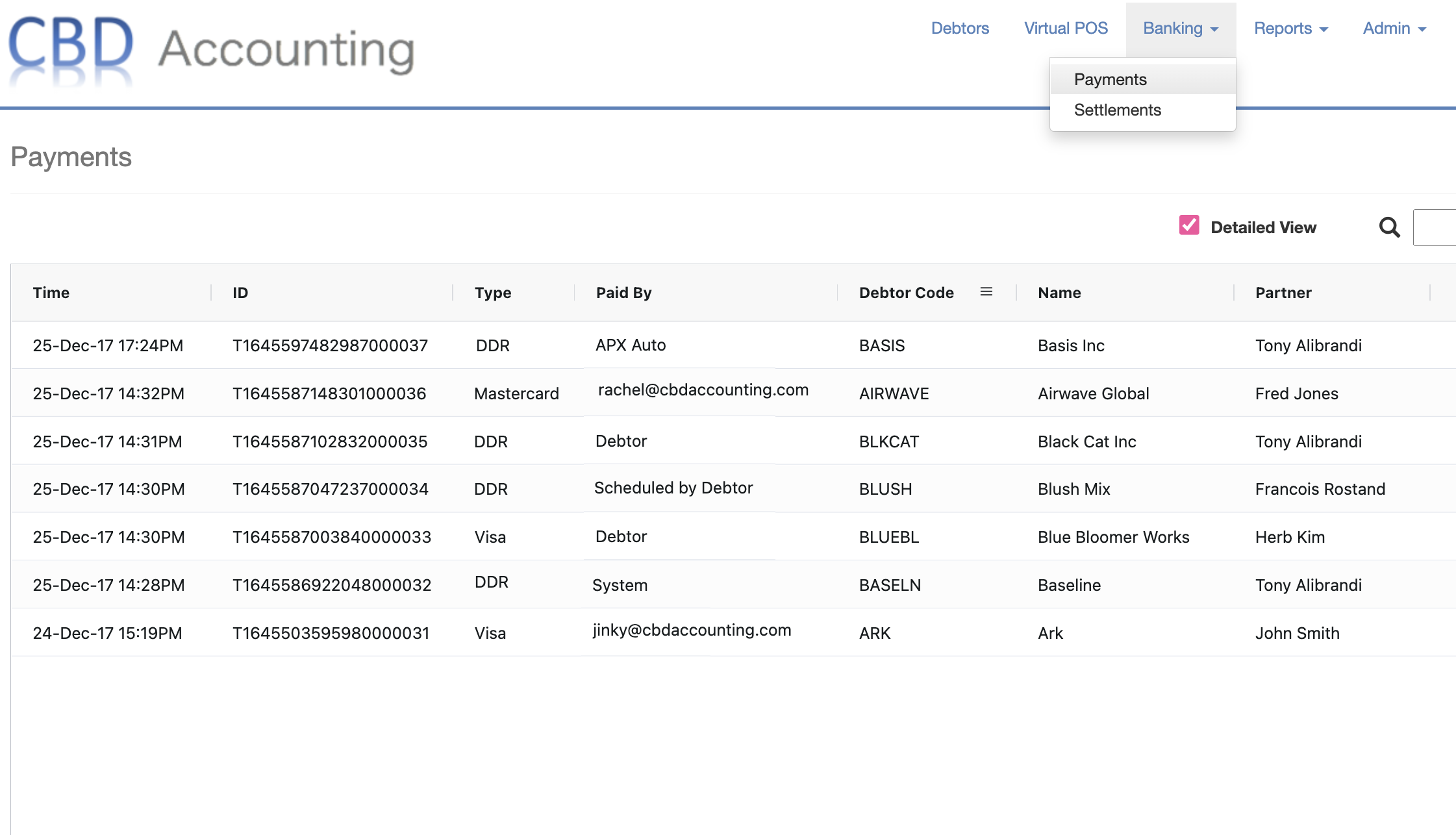This screenshot has width=1456, height=835.
Task: Select the Basis Inc payment row
Action: (714, 345)
